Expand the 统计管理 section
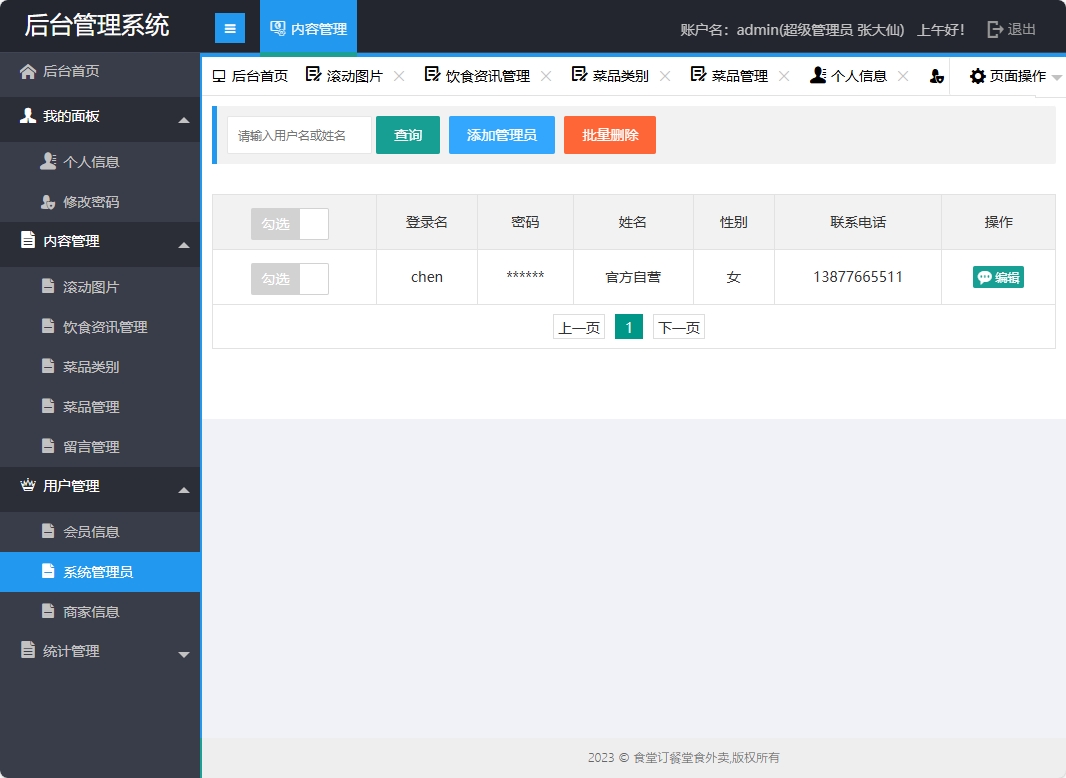This screenshot has width=1066, height=778. (x=100, y=651)
